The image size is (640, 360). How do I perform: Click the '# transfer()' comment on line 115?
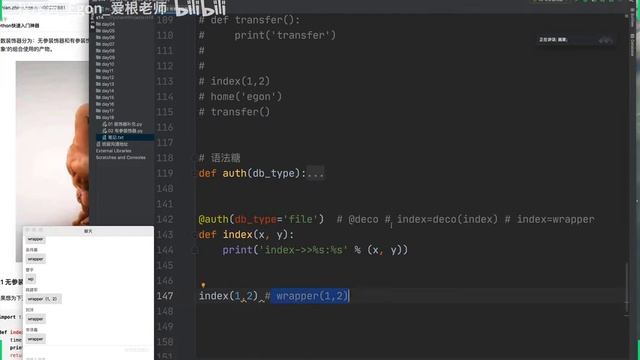(234, 112)
